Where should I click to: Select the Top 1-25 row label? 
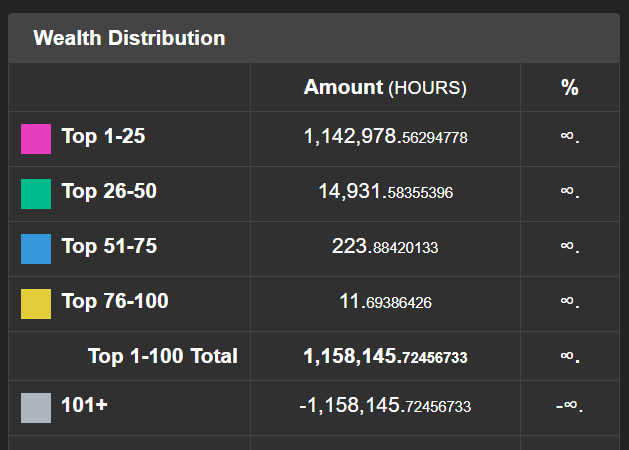pos(103,136)
